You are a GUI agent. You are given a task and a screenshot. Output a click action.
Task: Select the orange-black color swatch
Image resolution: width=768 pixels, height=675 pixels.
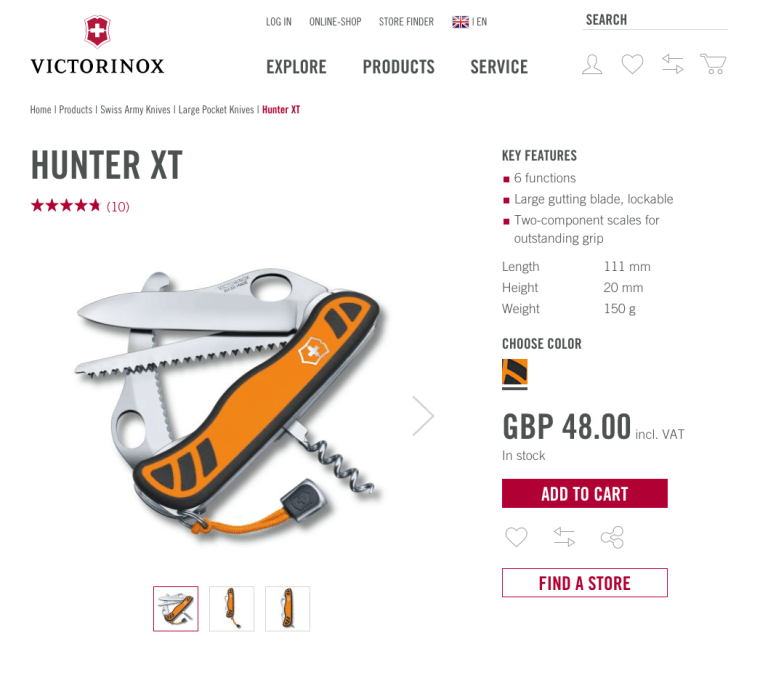point(515,372)
